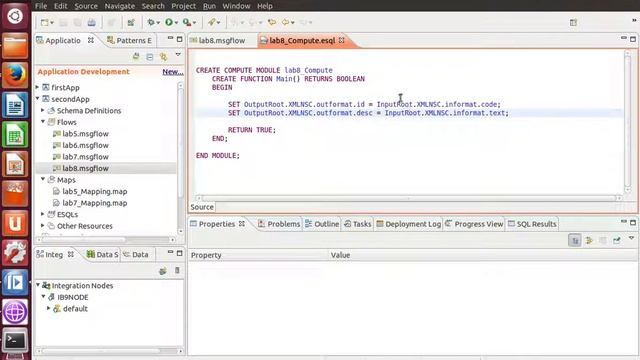This screenshot has height=360, width=640.
Task: Click the green Run button icon
Action: pos(169,22)
